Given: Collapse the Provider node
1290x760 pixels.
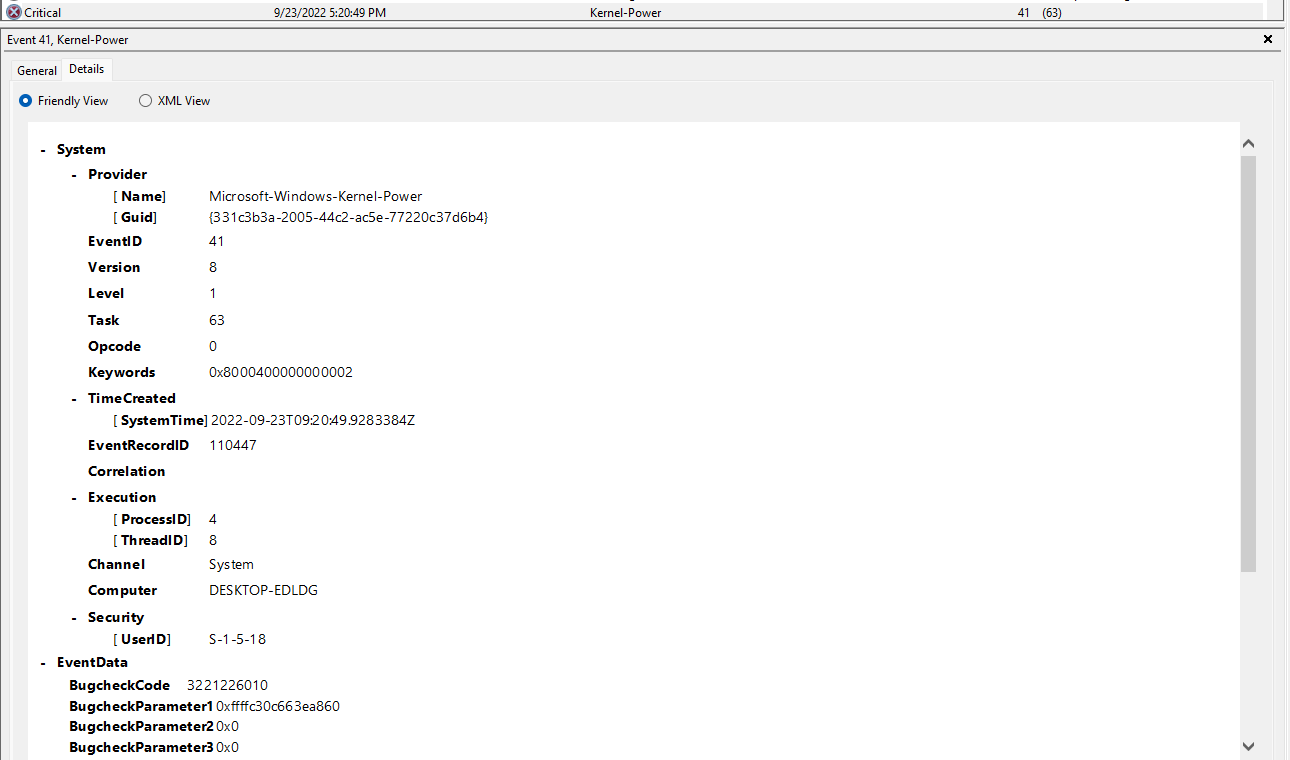Looking at the screenshot, I should click(74, 175).
